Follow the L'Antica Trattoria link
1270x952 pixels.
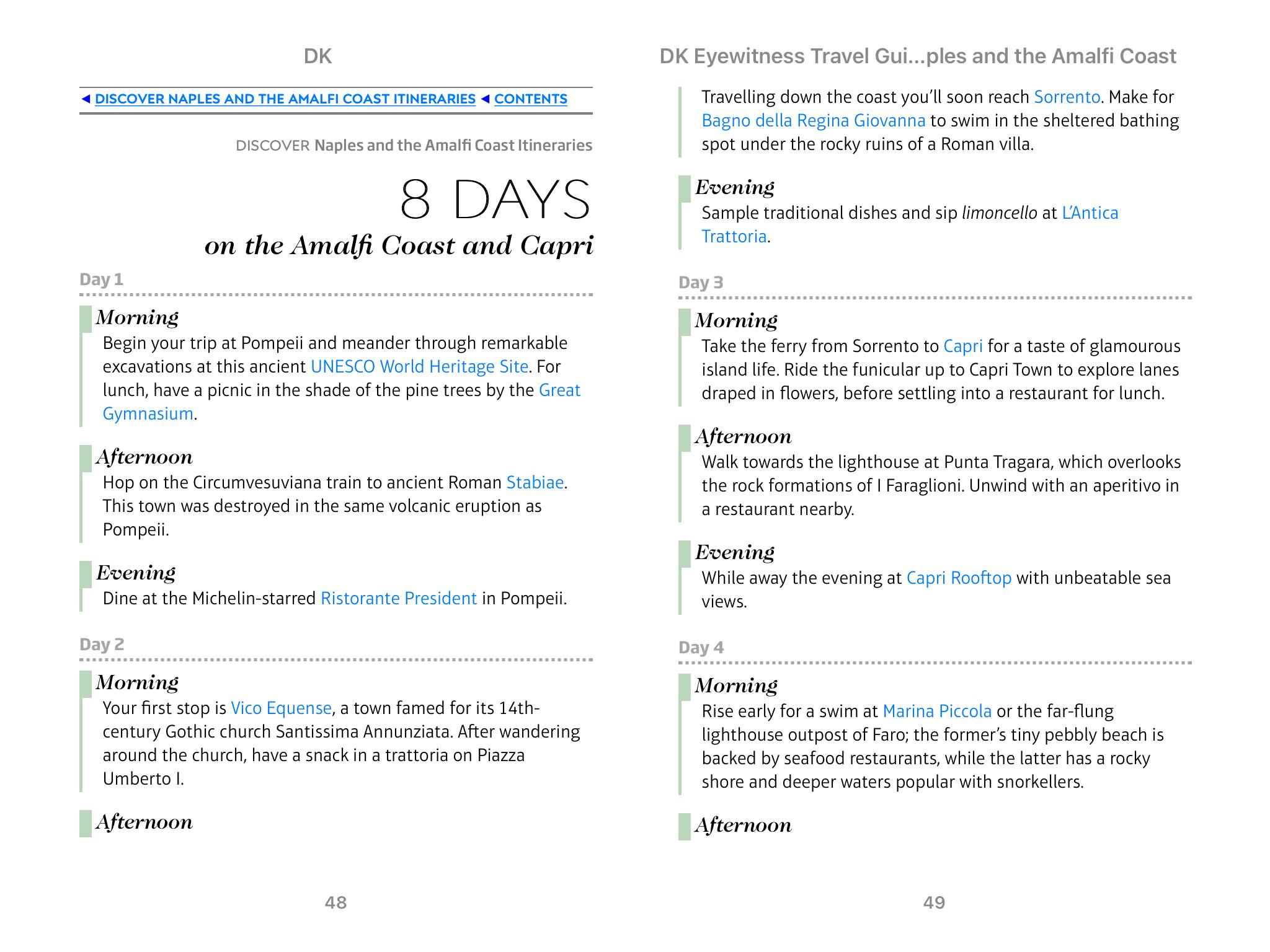click(1090, 213)
